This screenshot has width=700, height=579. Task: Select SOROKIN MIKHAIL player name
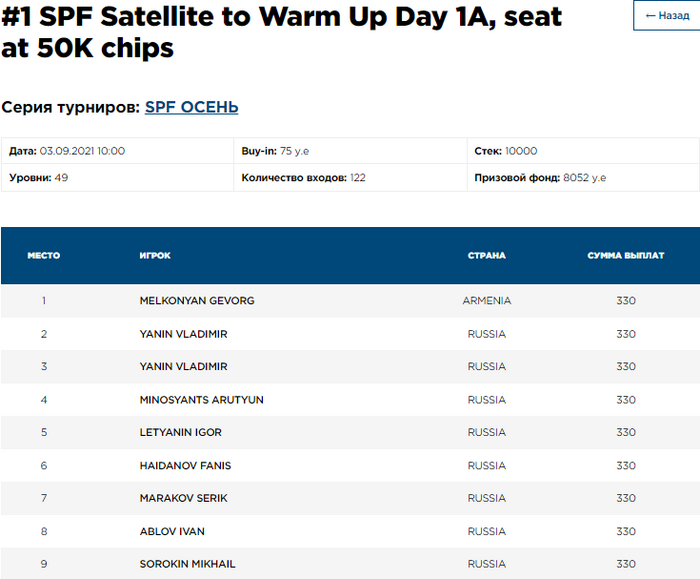pos(187,564)
